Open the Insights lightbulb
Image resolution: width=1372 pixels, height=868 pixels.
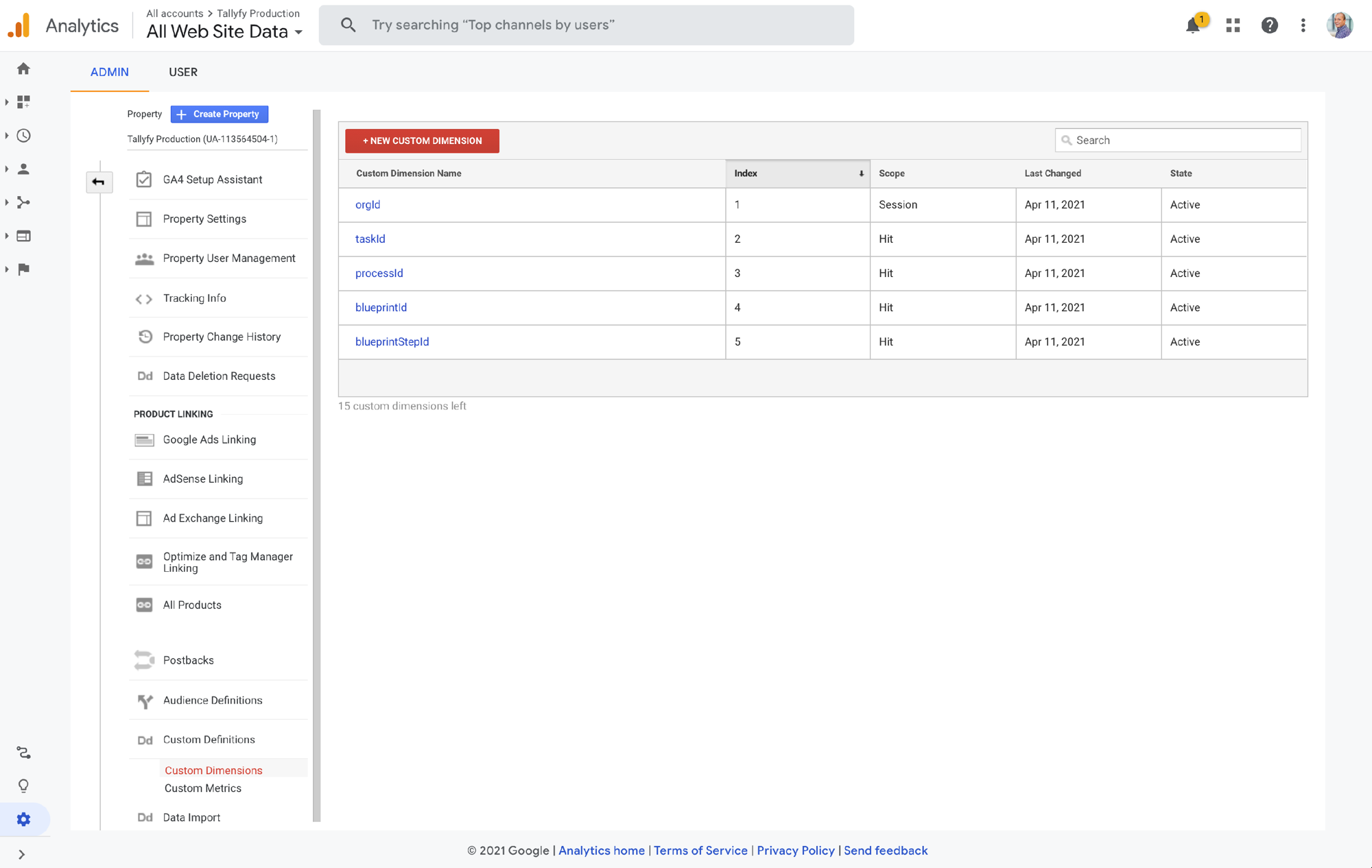coord(24,785)
